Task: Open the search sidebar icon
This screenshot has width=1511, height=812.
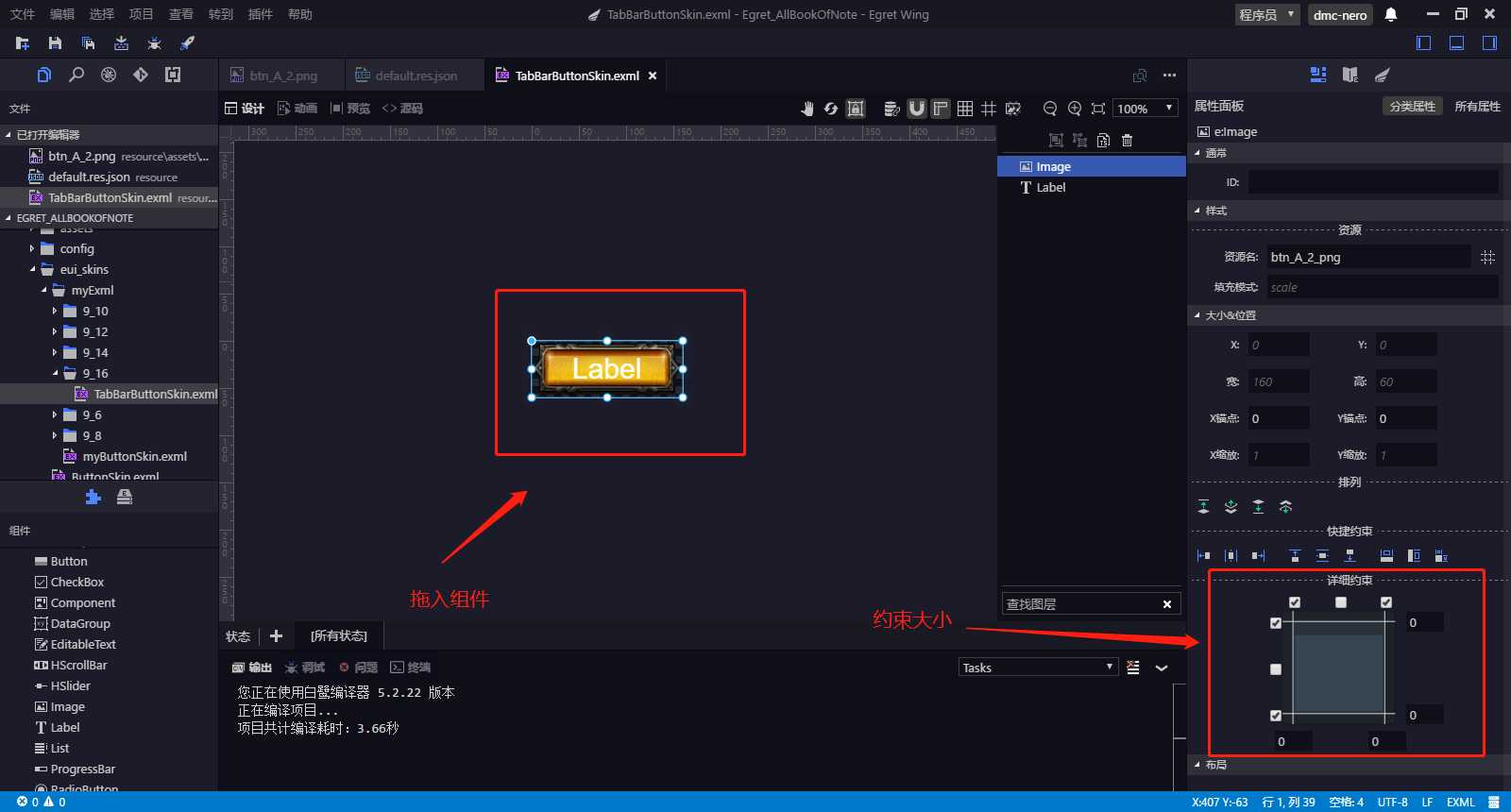Action: (x=76, y=75)
